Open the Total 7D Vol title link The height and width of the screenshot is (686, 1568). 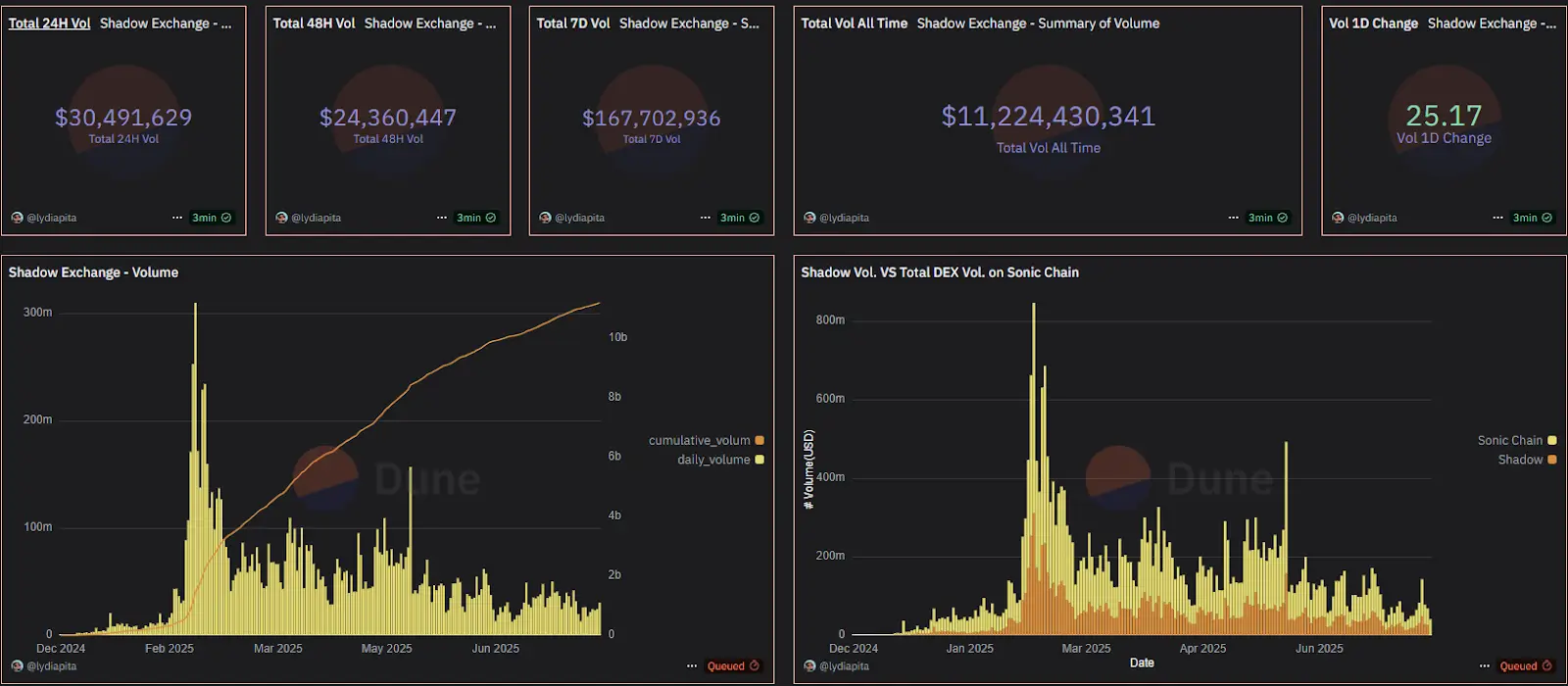pyautogui.click(x=573, y=24)
